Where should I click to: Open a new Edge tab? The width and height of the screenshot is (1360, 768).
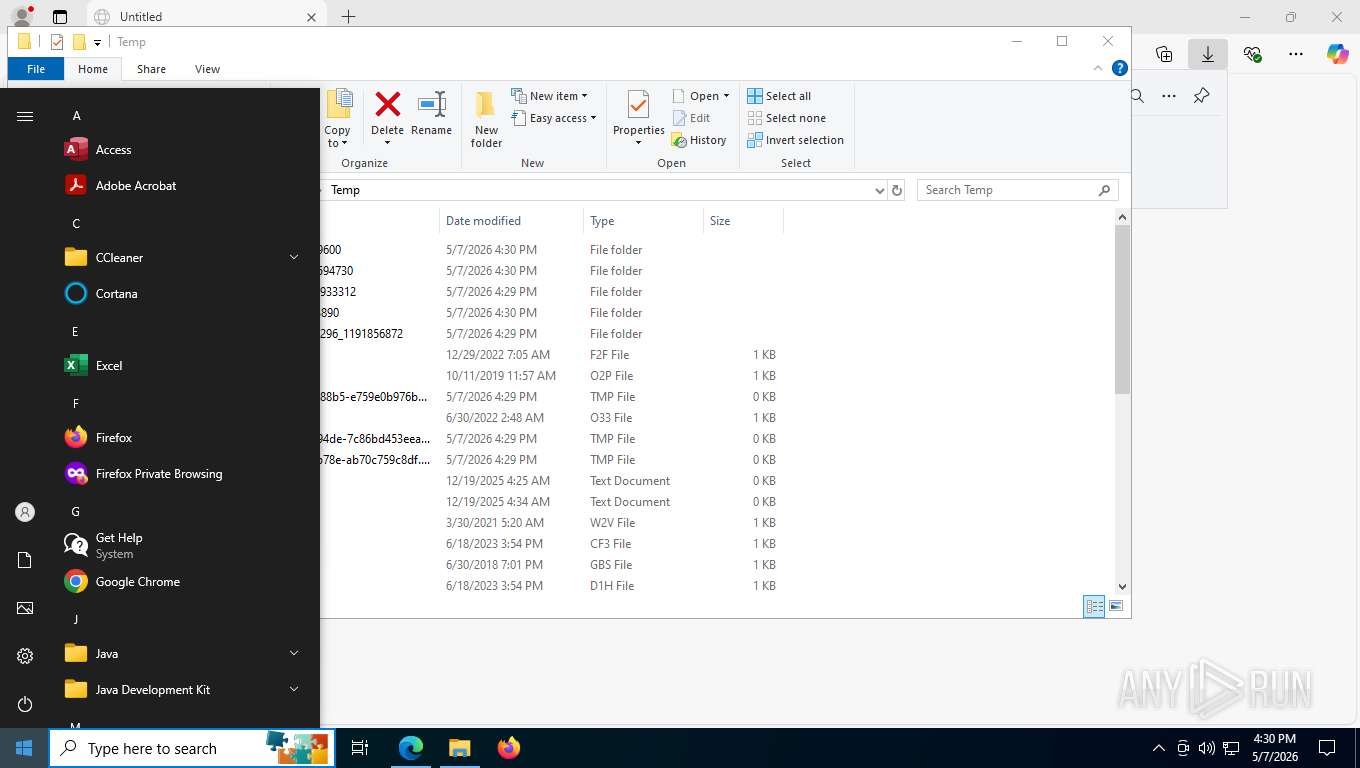click(x=348, y=16)
